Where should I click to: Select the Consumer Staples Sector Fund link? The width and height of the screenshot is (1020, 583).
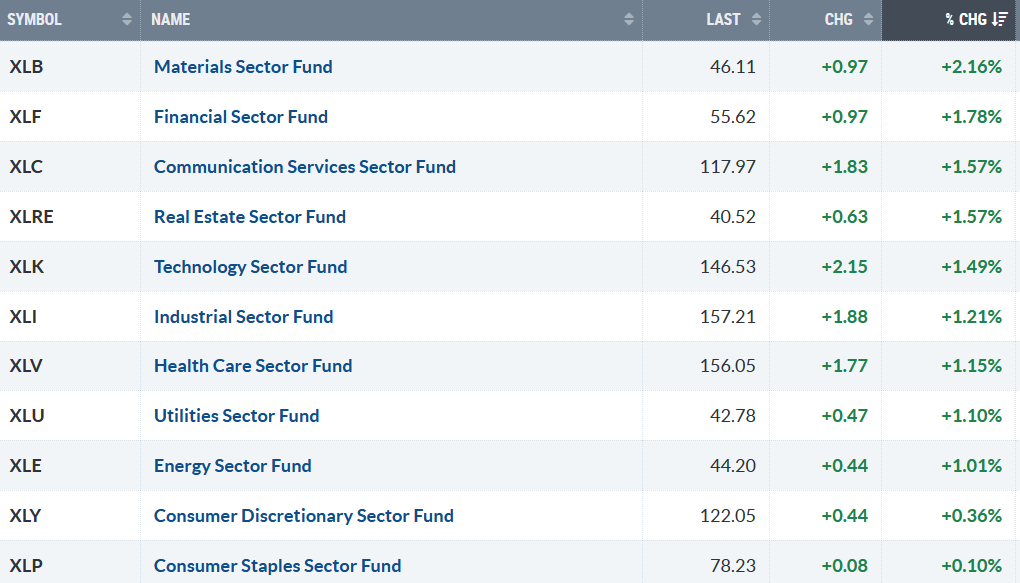pyautogui.click(x=278, y=566)
